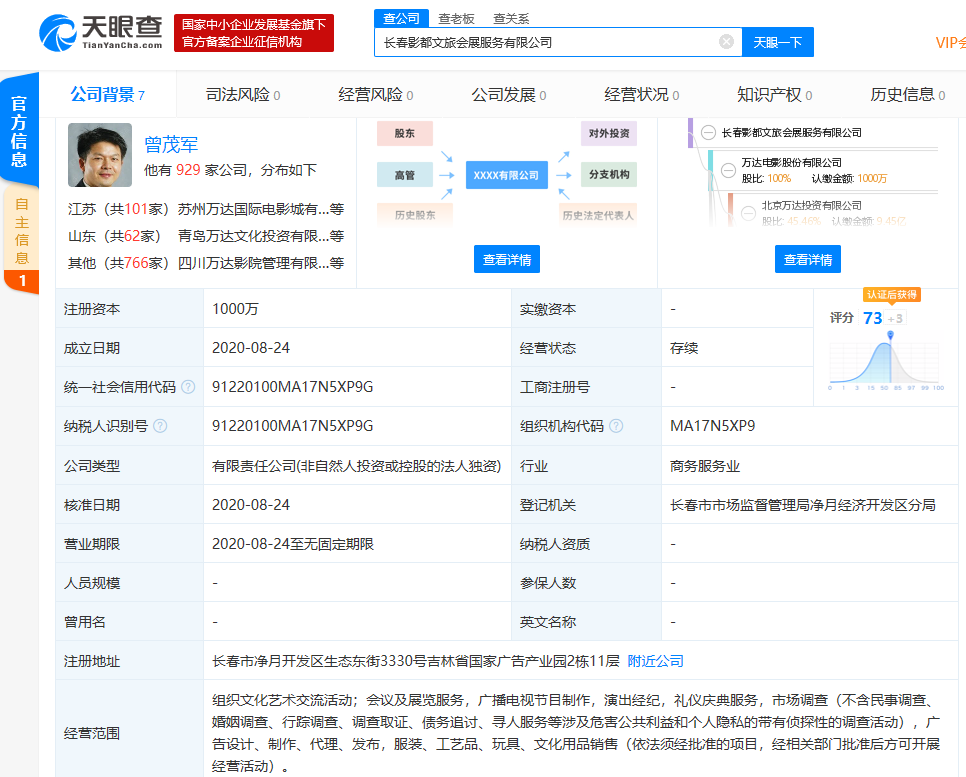Open 苏州万达国际电影城有...等 company entry
The height and width of the screenshot is (777, 966).
tap(261, 210)
